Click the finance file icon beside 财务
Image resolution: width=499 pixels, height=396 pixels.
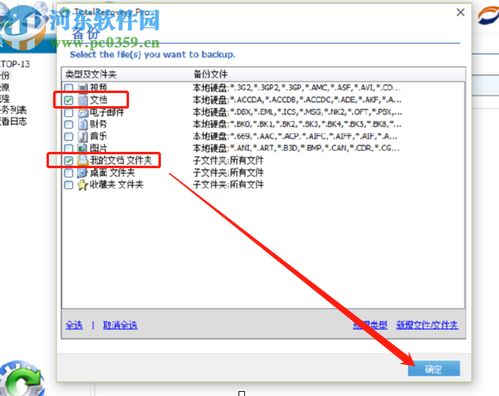click(x=83, y=124)
